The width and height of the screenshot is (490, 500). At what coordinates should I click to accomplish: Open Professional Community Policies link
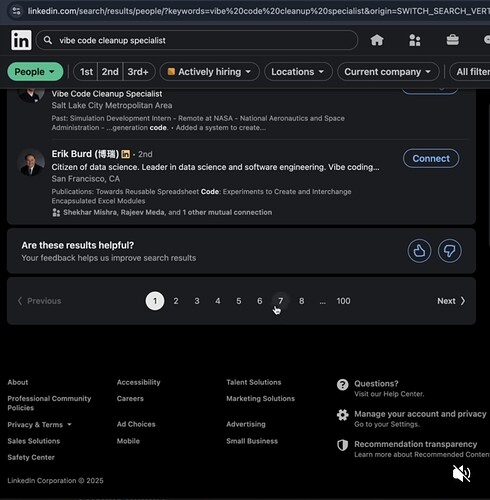click(49, 403)
